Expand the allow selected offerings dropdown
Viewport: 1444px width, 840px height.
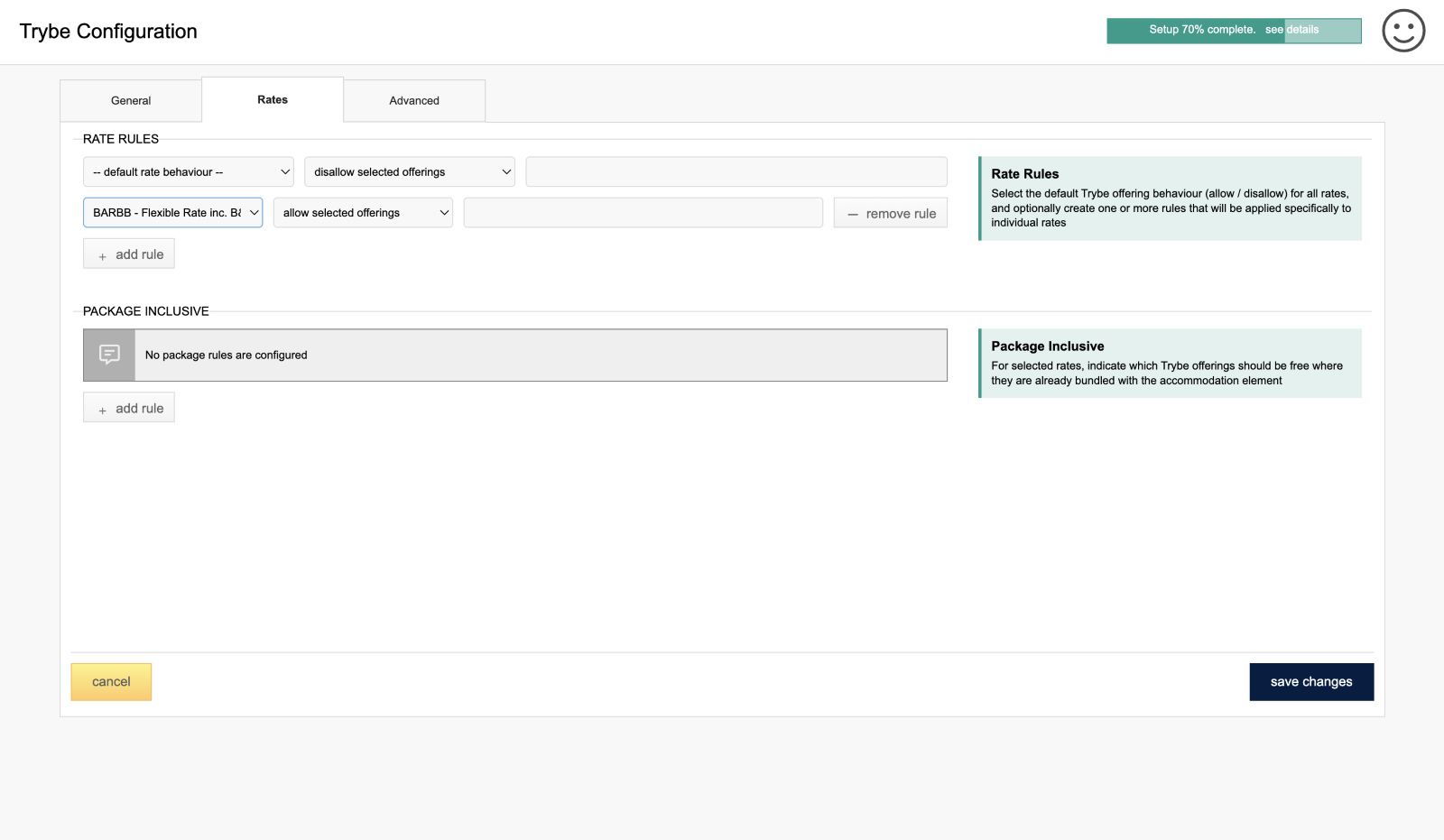point(363,213)
